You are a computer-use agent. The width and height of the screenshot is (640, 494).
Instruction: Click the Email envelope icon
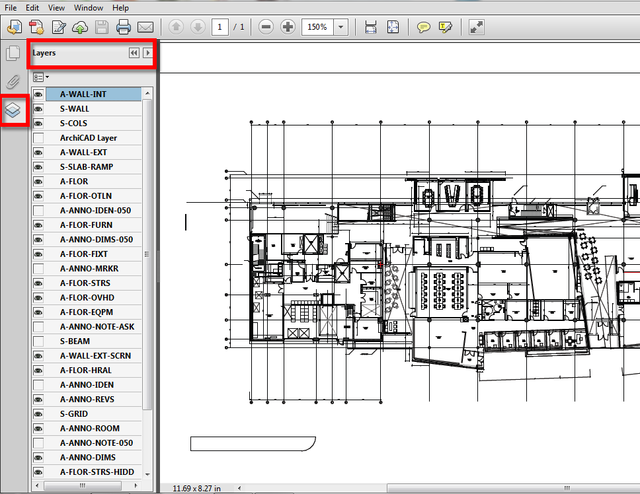point(146,26)
